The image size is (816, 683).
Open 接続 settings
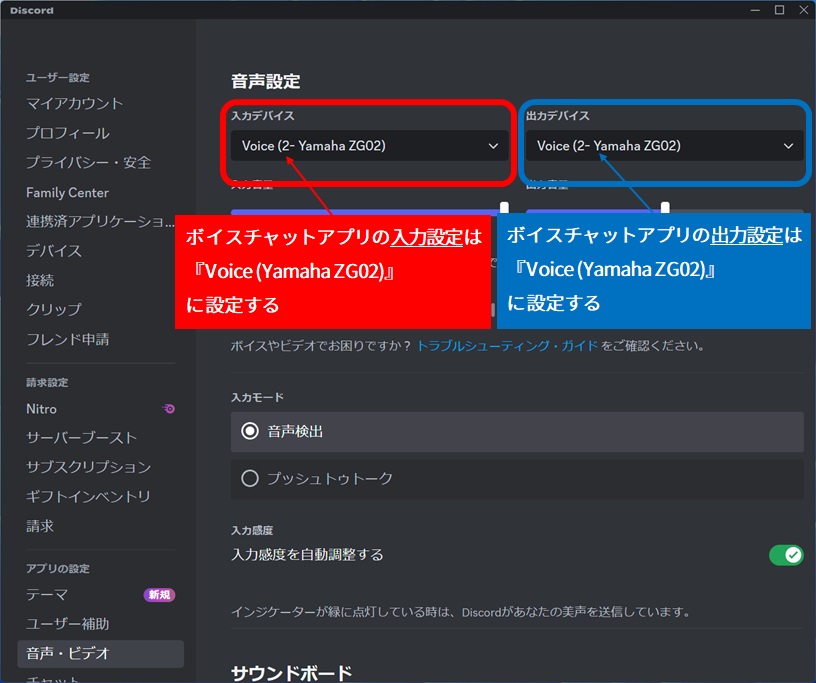click(40, 280)
